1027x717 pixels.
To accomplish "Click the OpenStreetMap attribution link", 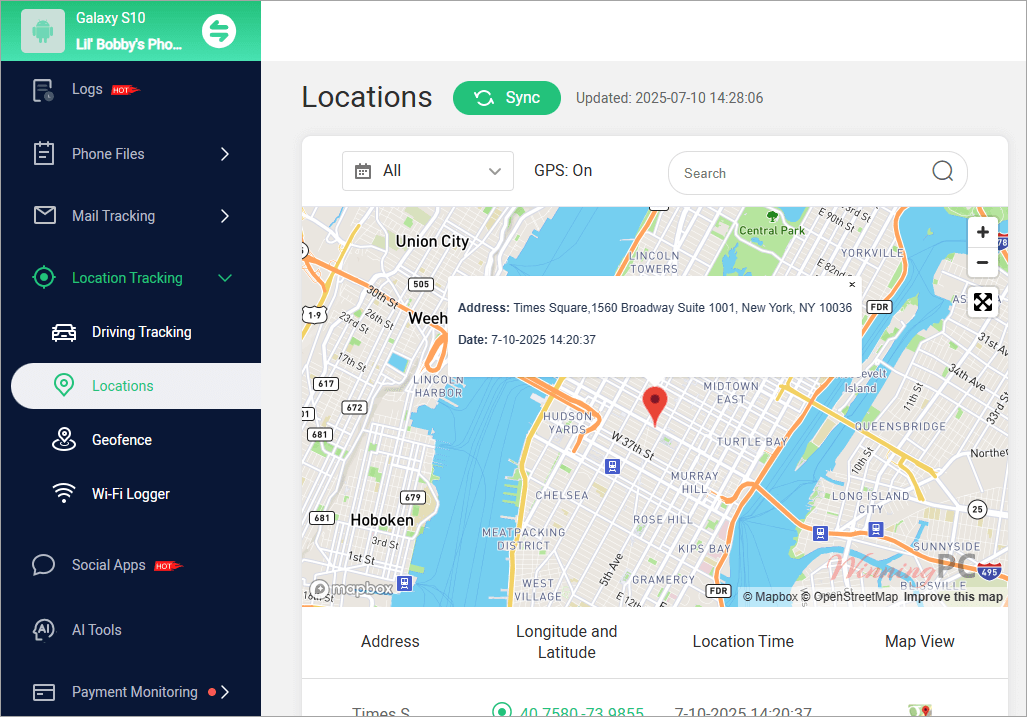I will [850, 597].
